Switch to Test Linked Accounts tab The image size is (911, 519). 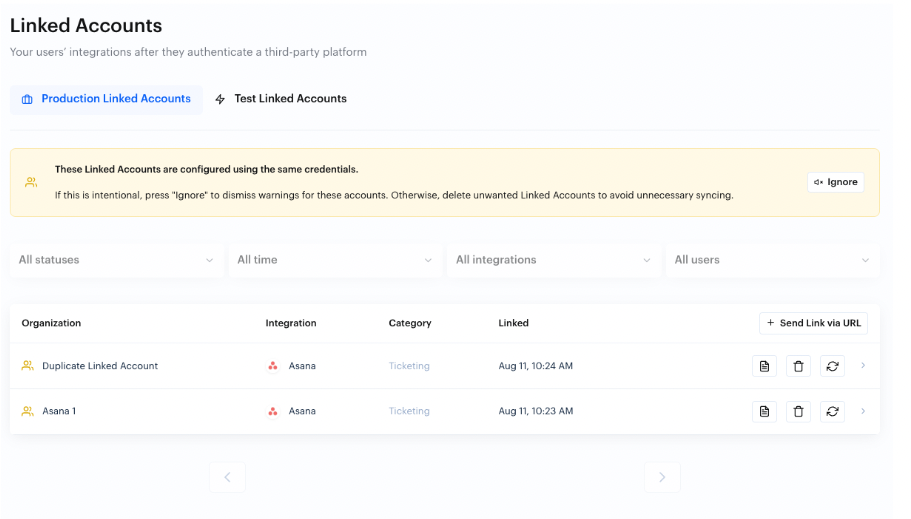[281, 99]
